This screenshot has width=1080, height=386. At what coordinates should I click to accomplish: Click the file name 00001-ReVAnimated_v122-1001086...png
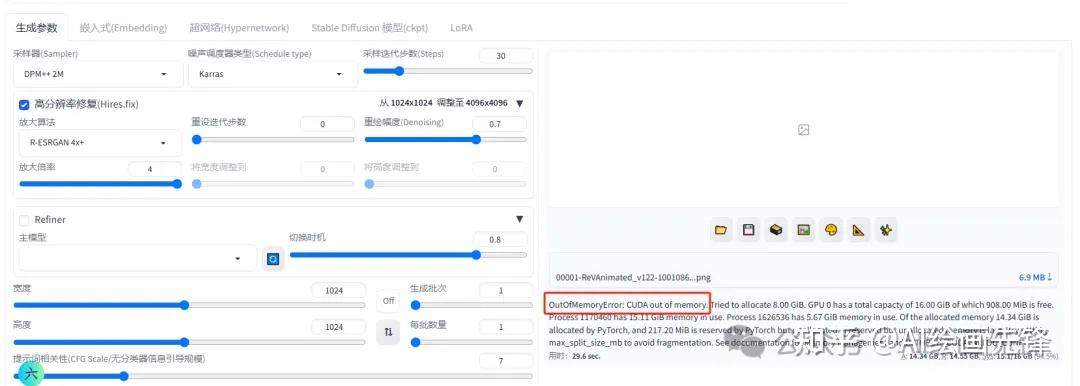pyautogui.click(x=633, y=277)
